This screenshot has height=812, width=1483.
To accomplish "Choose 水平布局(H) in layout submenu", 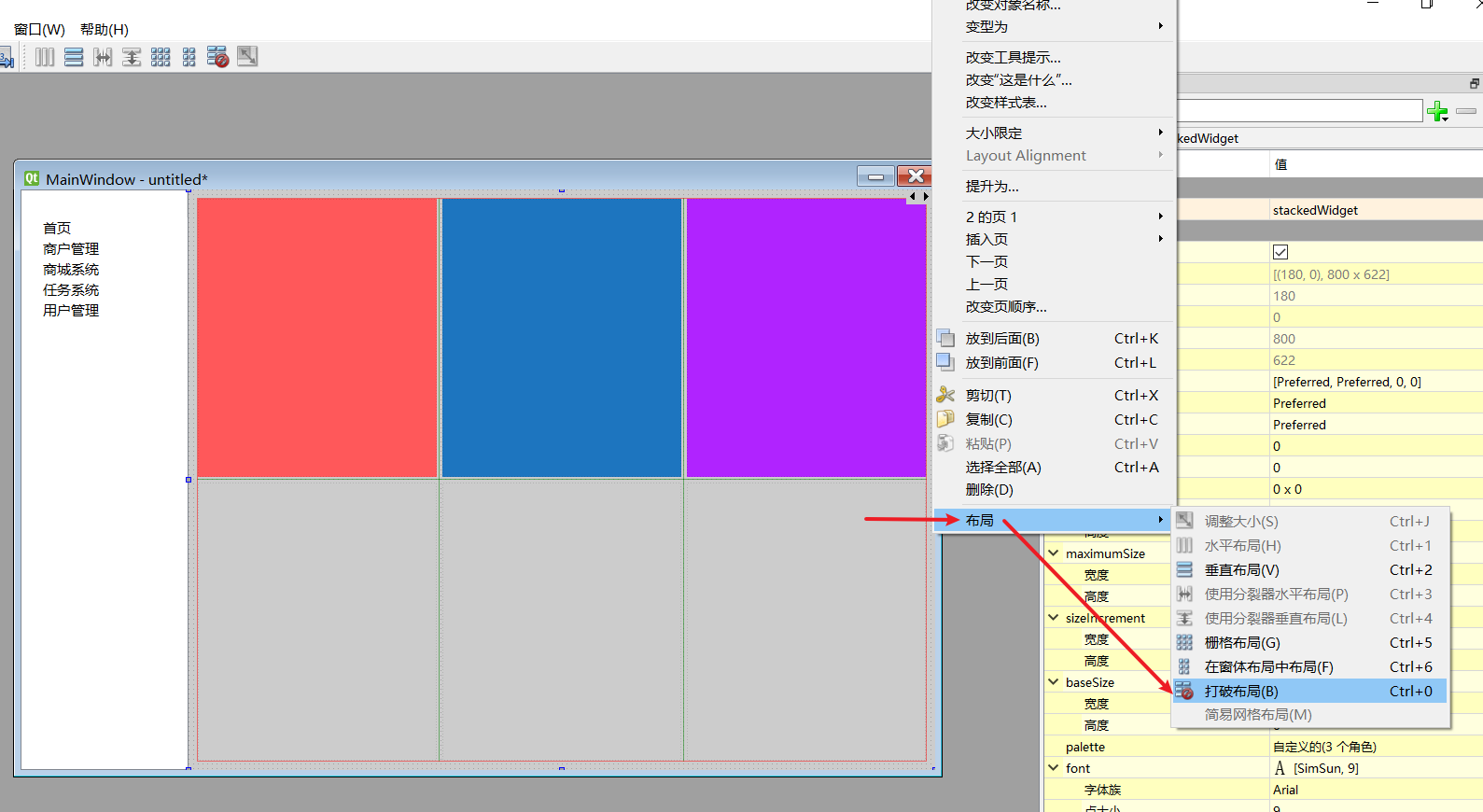I will click(x=1310, y=546).
